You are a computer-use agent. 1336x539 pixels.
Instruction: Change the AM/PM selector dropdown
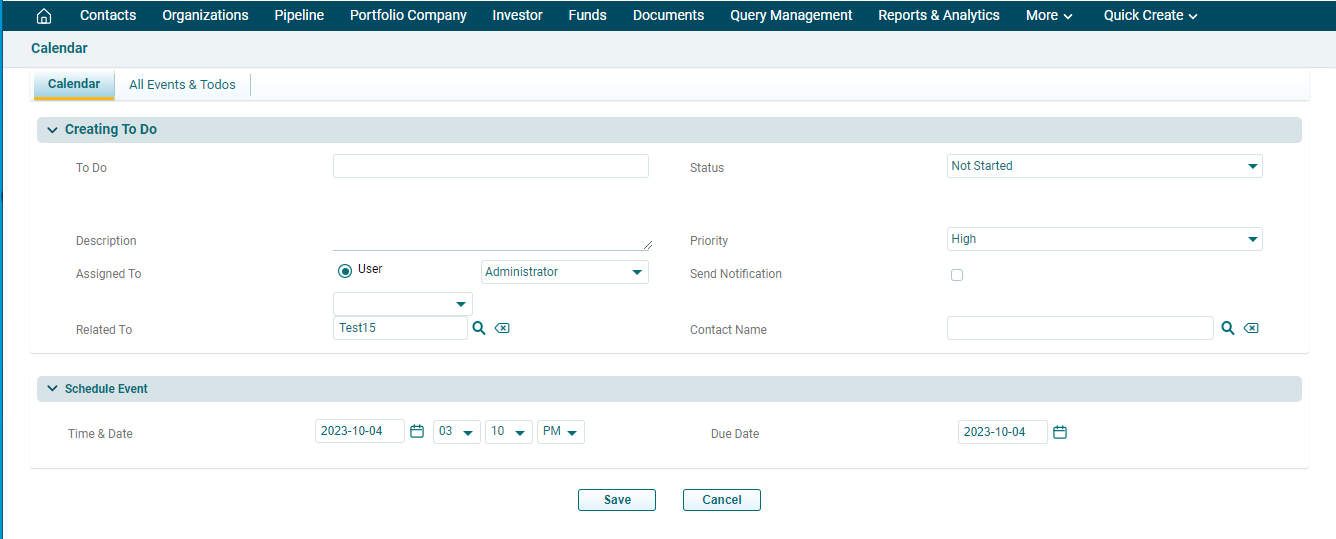pyautogui.click(x=560, y=432)
